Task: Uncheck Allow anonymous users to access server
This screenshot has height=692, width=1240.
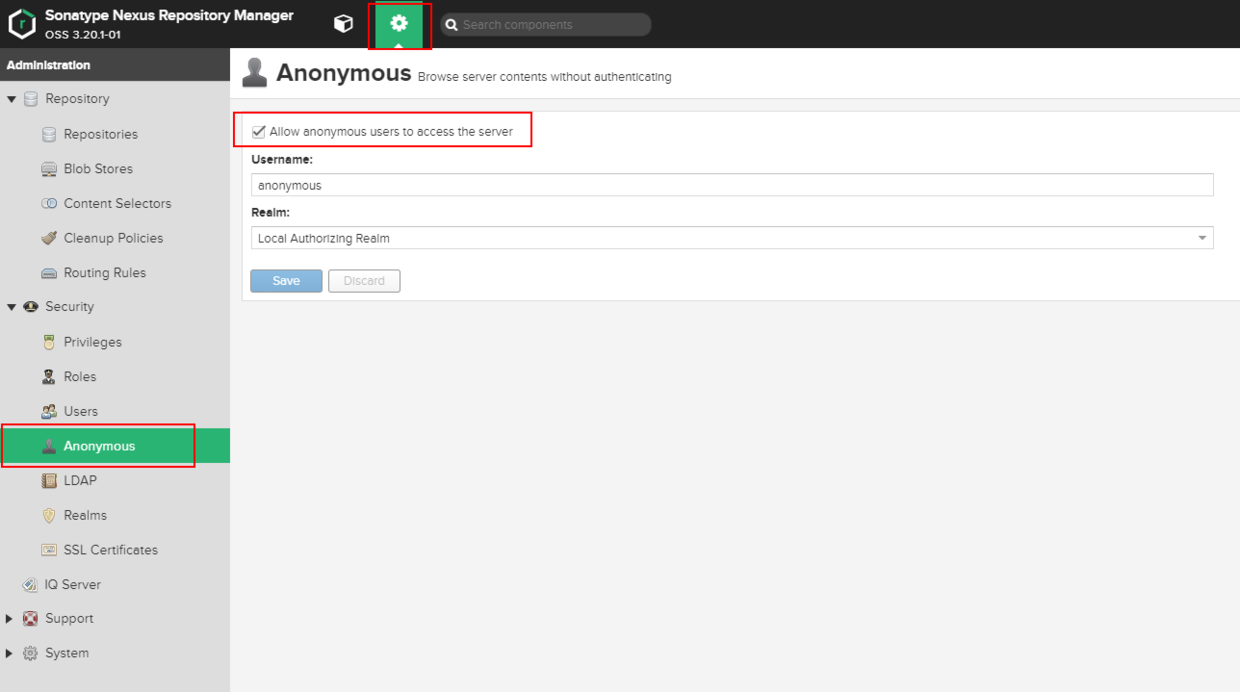Action: (x=259, y=132)
